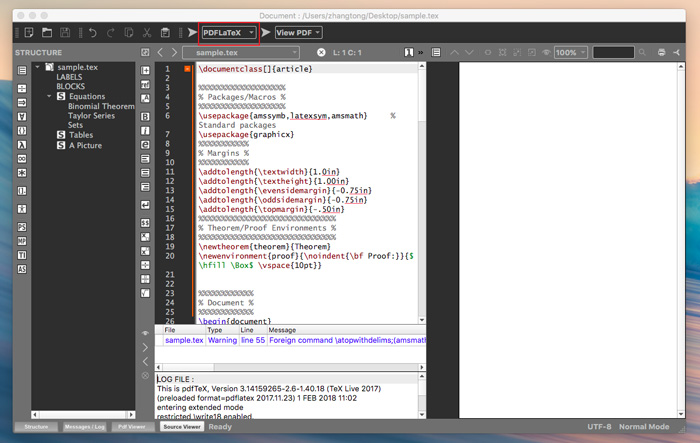Screen dimensions: 700x443
Task: Toggle PDF viewer eye visibility icon
Action: (x=546, y=53)
